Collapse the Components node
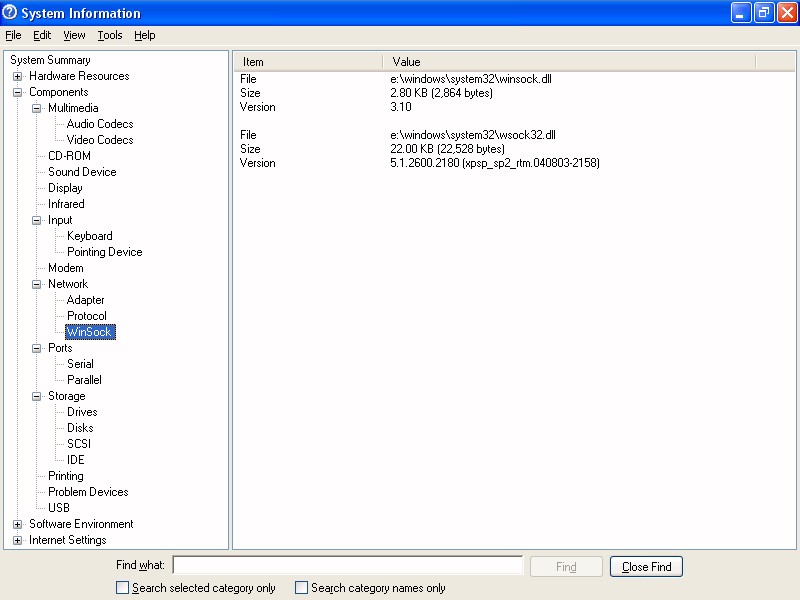 (17, 92)
